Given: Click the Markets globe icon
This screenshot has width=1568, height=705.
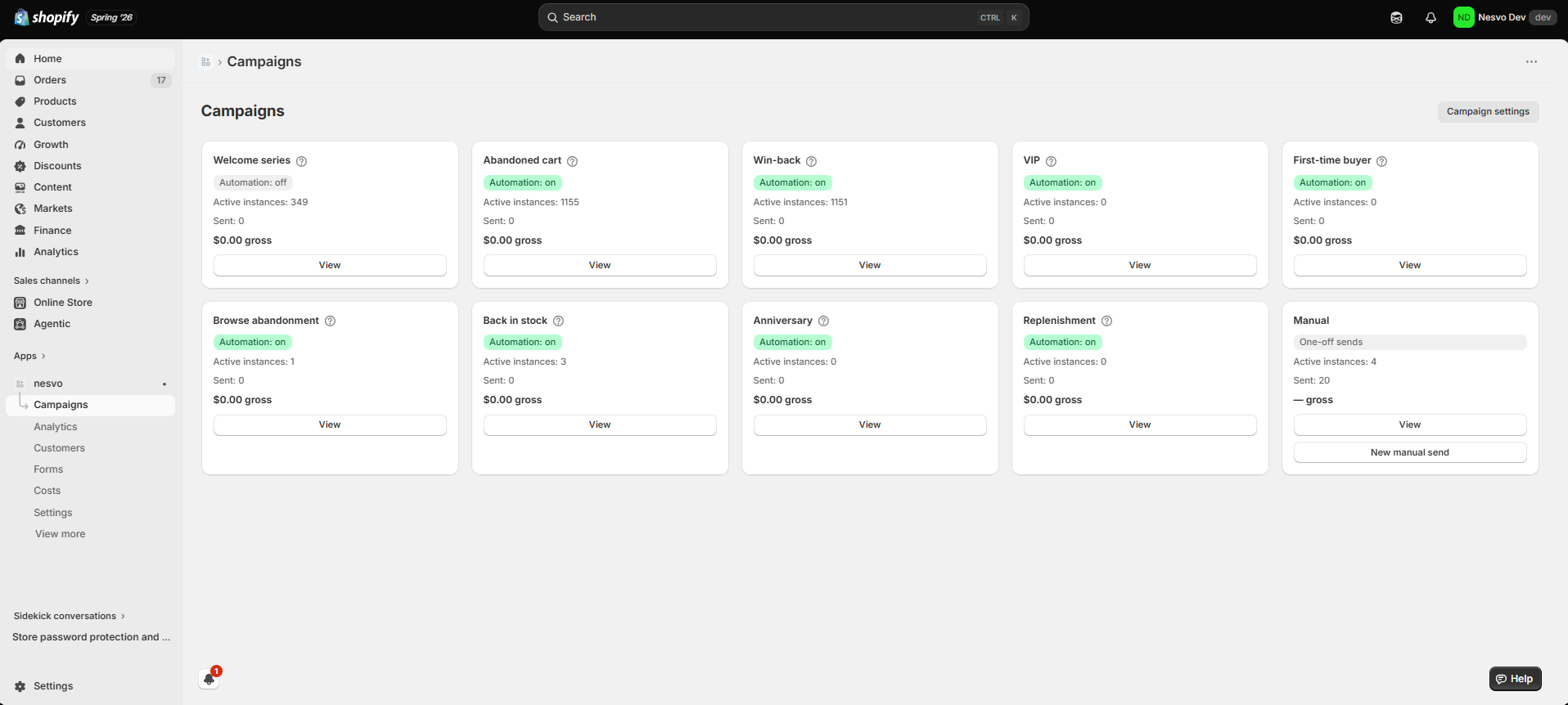Looking at the screenshot, I should (x=20, y=209).
